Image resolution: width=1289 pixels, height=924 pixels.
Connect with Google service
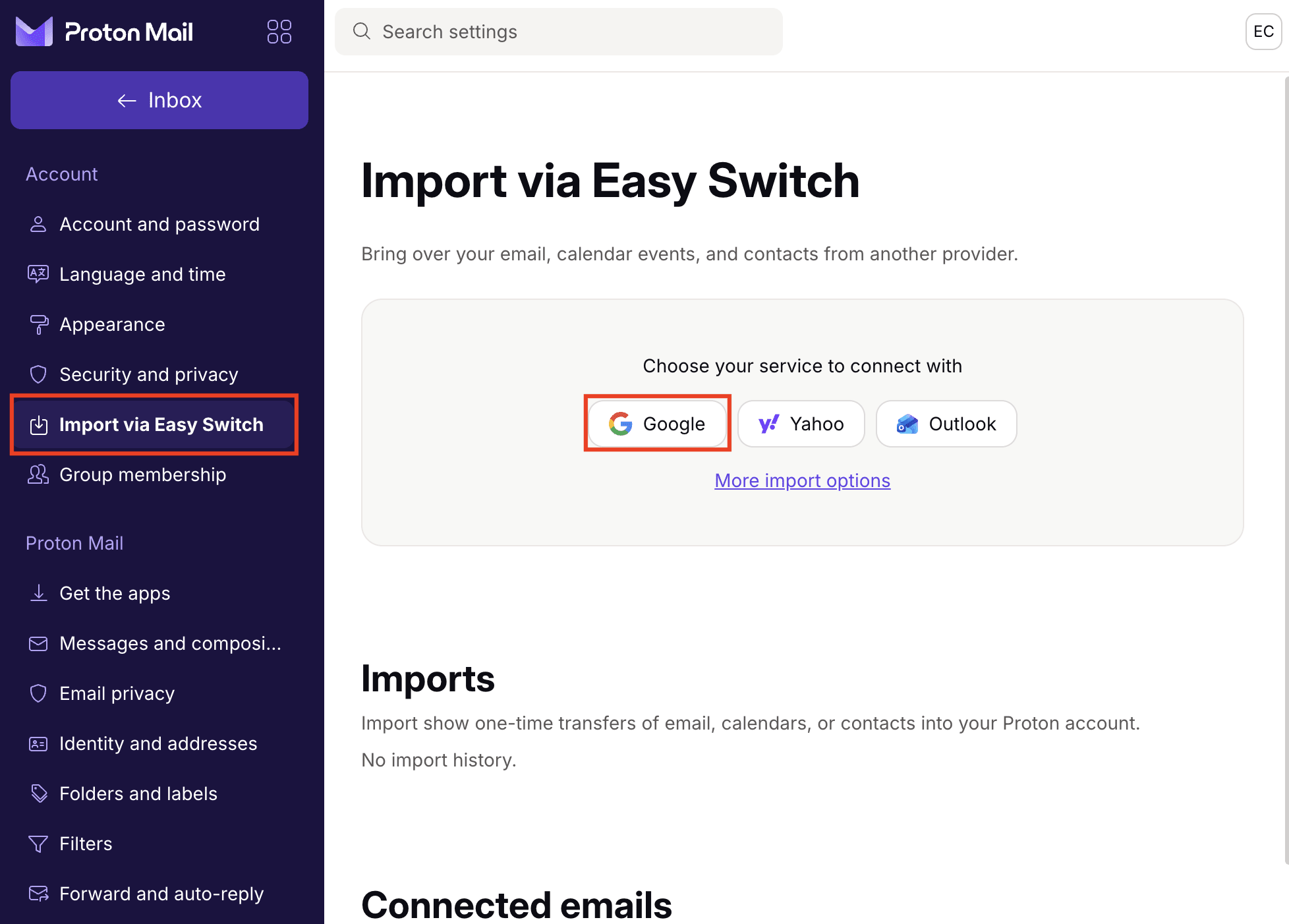[657, 424]
